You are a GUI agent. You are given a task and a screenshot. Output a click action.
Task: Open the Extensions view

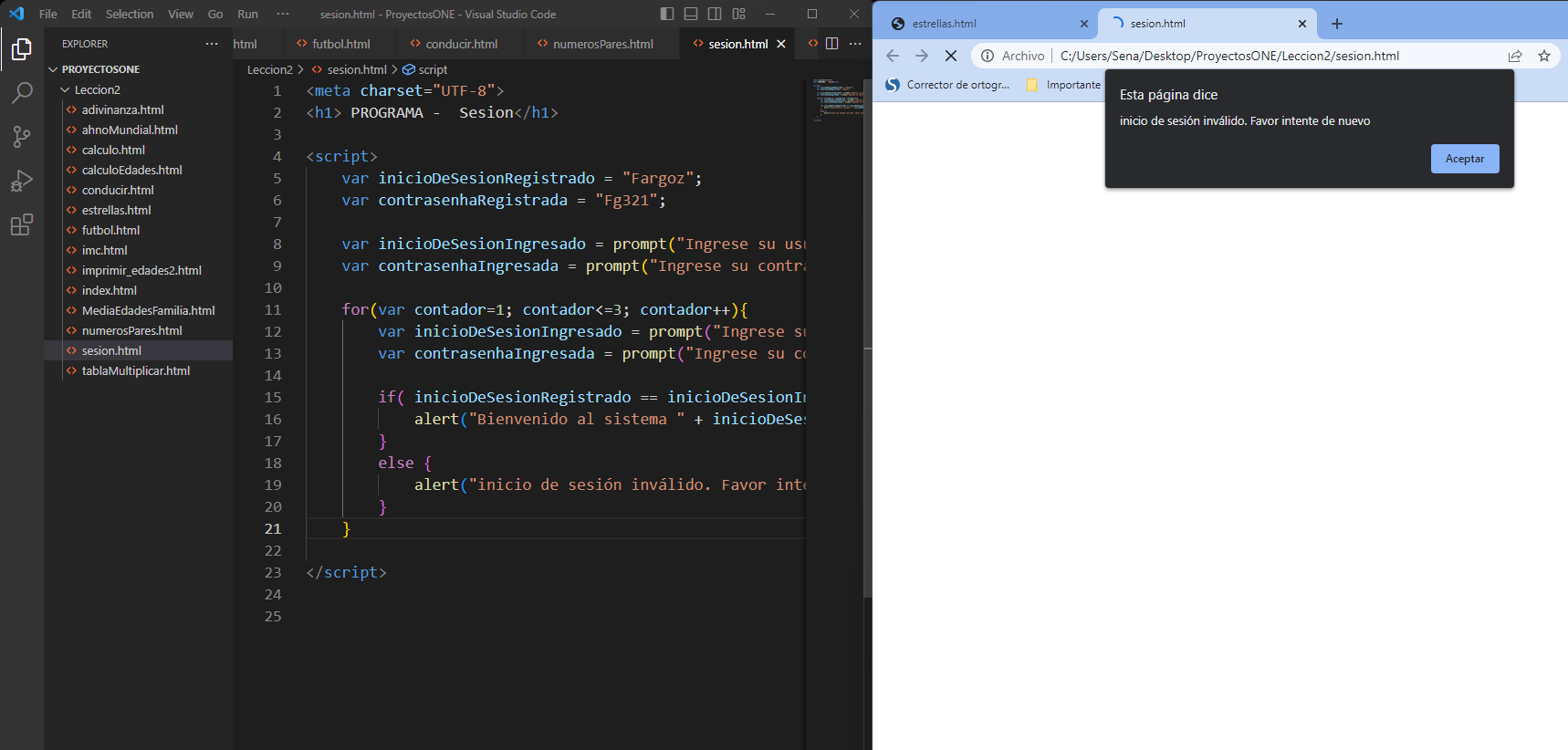[x=22, y=224]
